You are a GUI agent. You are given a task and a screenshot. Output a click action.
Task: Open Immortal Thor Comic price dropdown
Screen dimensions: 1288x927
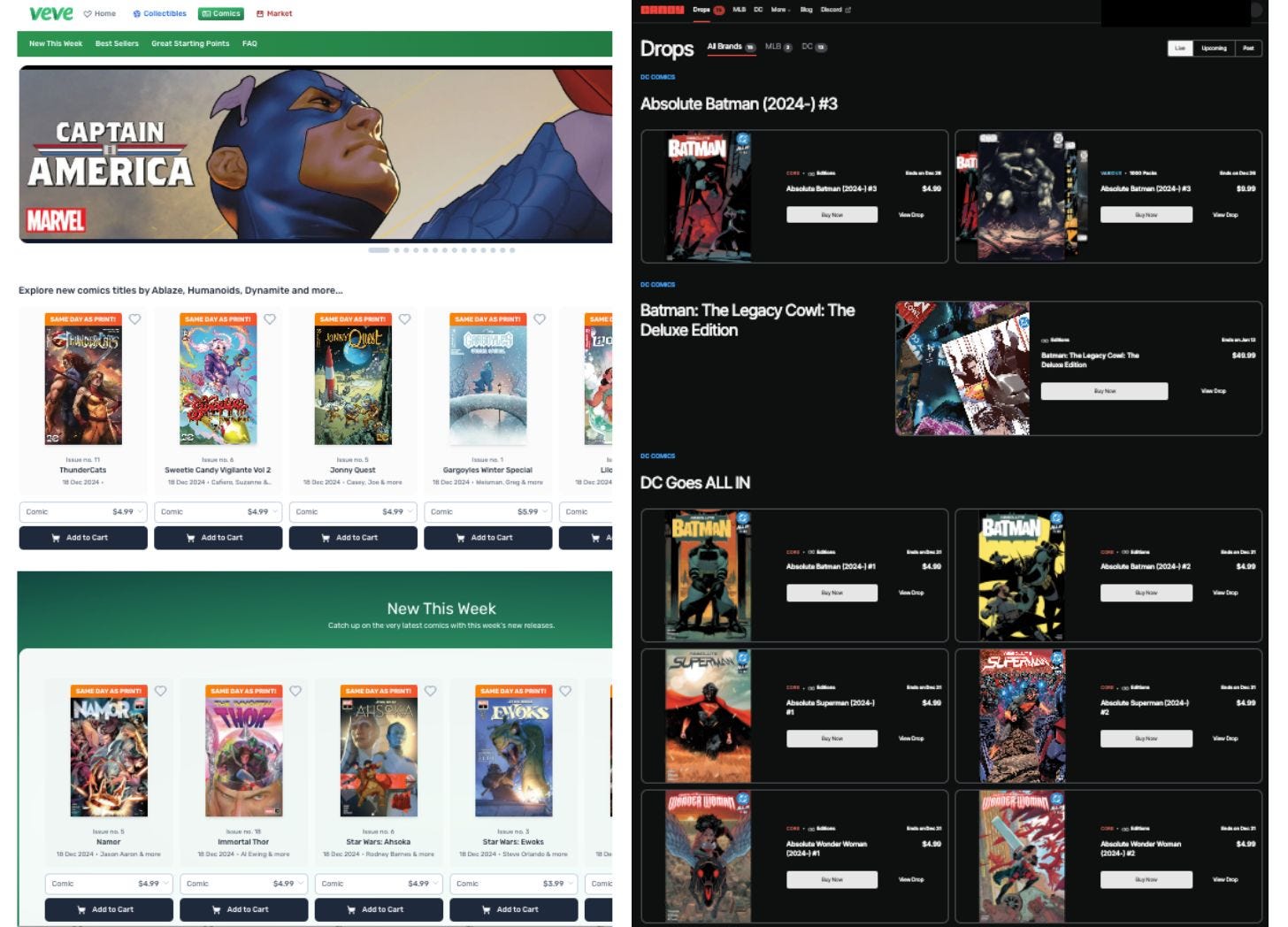244,884
